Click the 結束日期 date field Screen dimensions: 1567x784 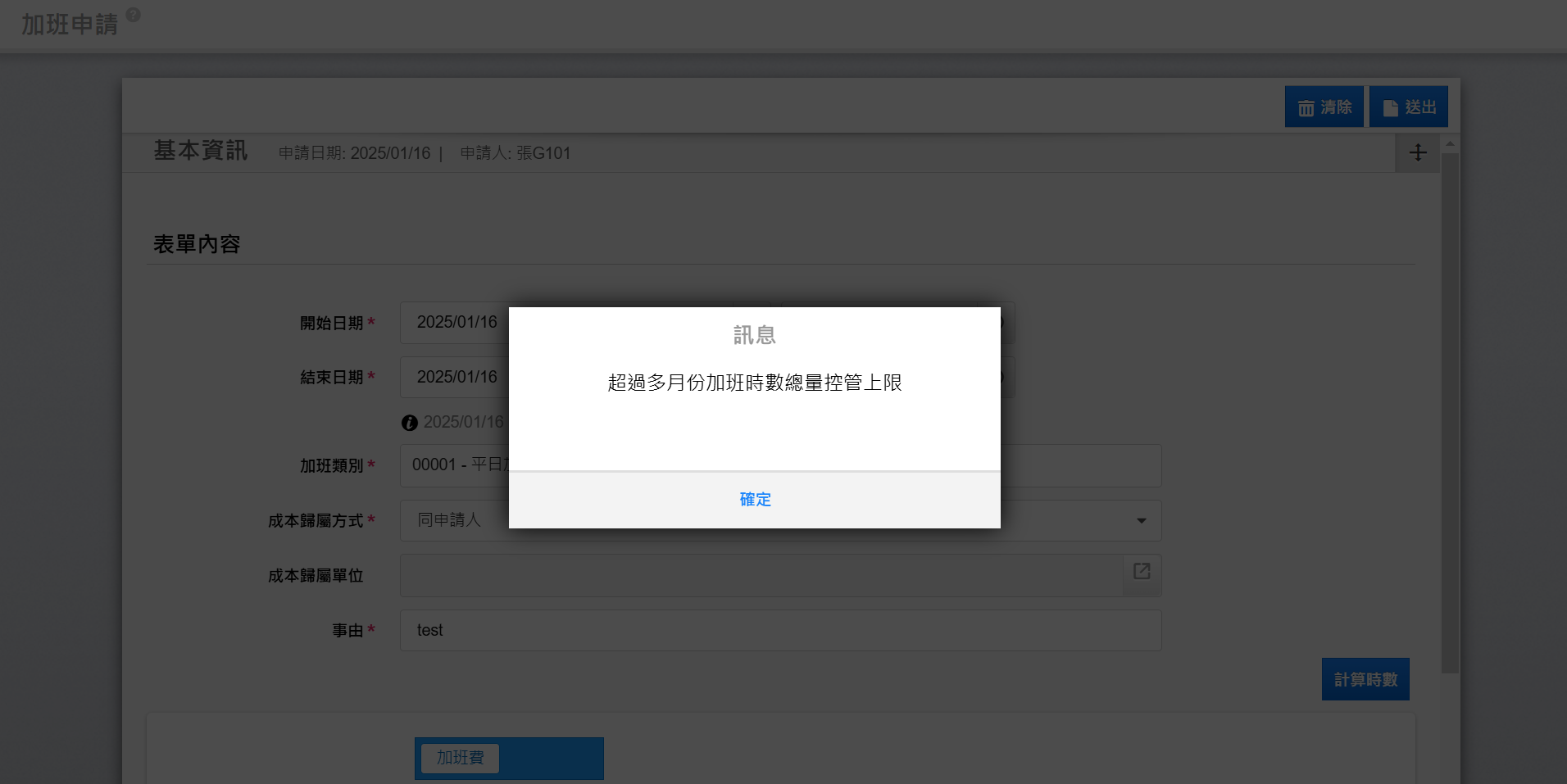pos(455,378)
